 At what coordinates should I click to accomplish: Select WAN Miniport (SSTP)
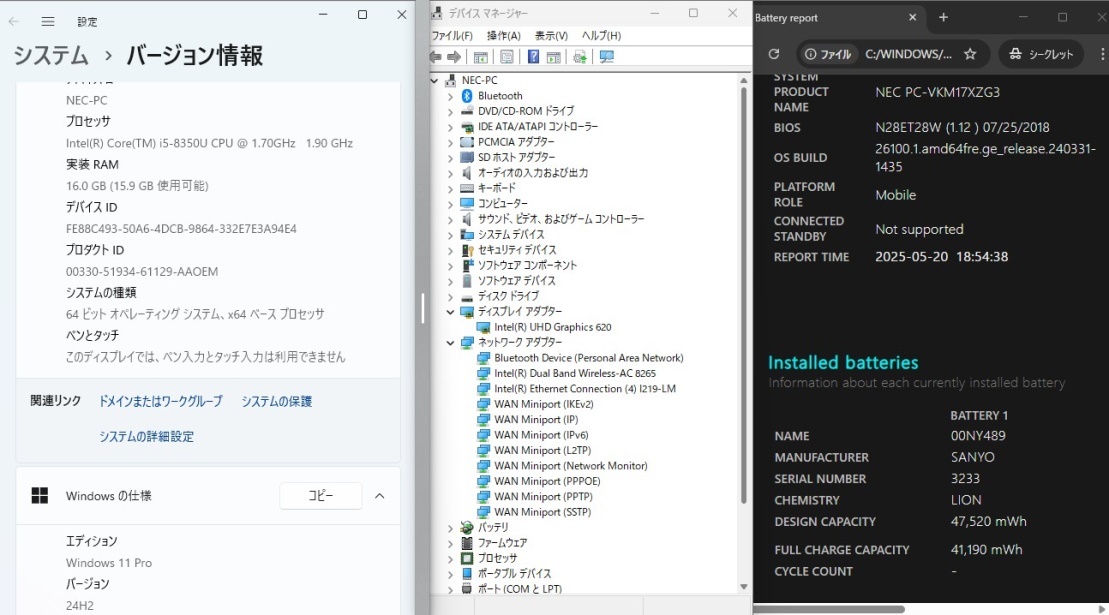(x=542, y=512)
